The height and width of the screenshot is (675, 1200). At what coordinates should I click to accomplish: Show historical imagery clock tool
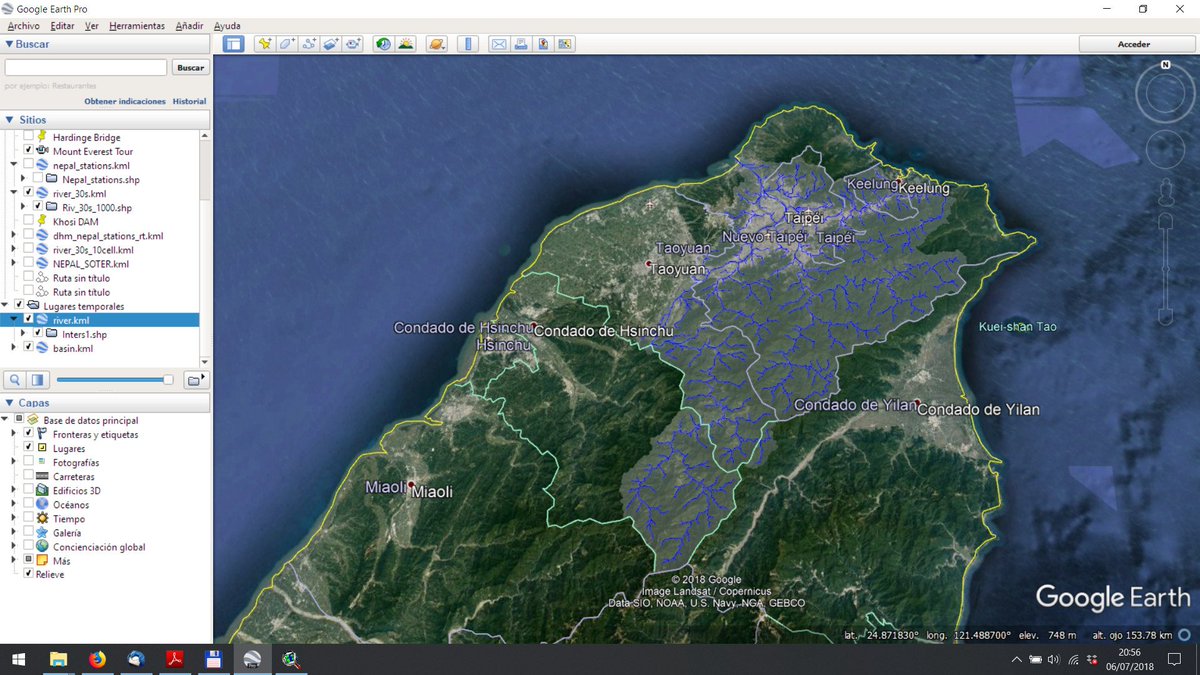coord(383,44)
